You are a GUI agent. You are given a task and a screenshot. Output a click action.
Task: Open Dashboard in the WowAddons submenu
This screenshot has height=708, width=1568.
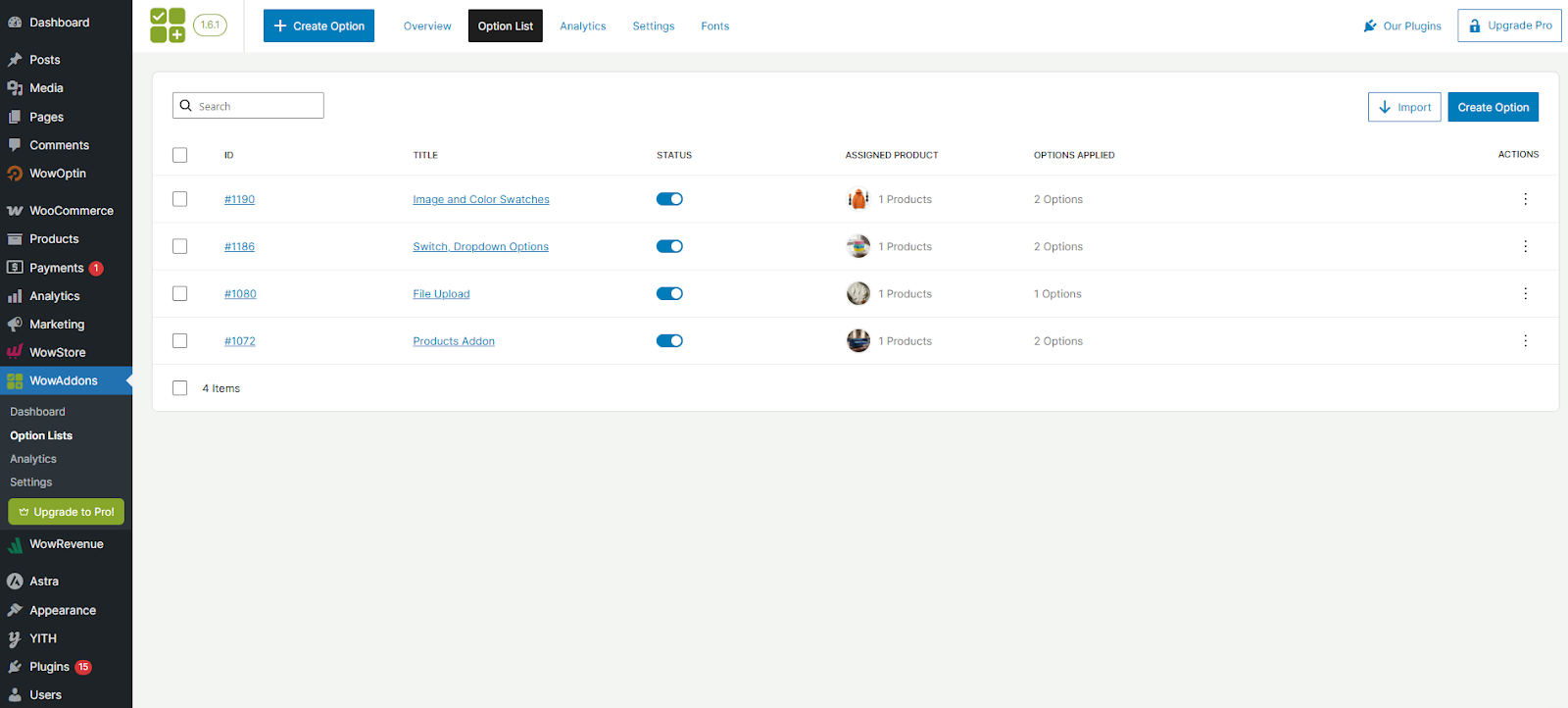pos(37,412)
